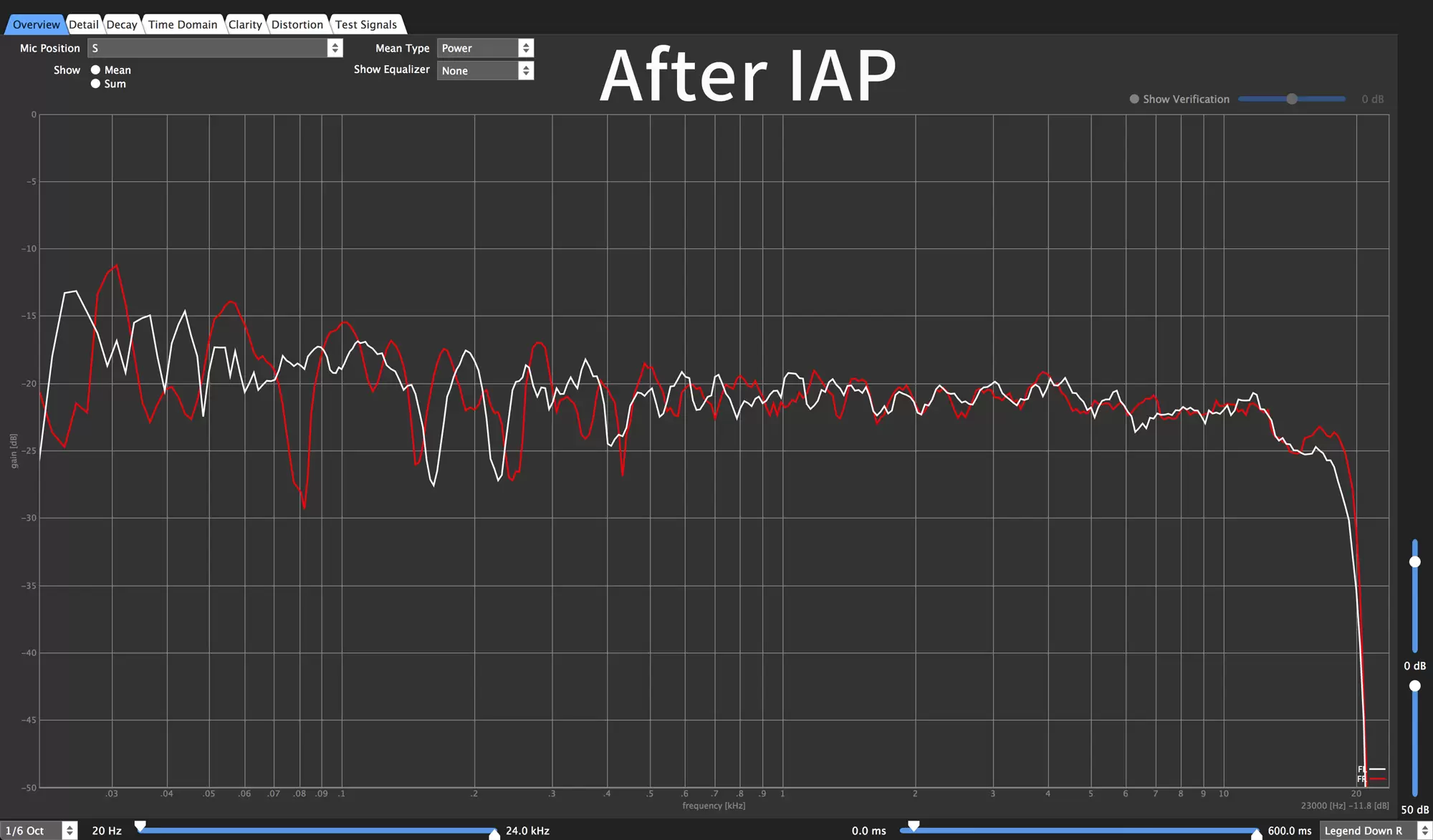Click the Show Equalizer stepper arrows
Image resolution: width=1433 pixels, height=840 pixels.
click(526, 70)
